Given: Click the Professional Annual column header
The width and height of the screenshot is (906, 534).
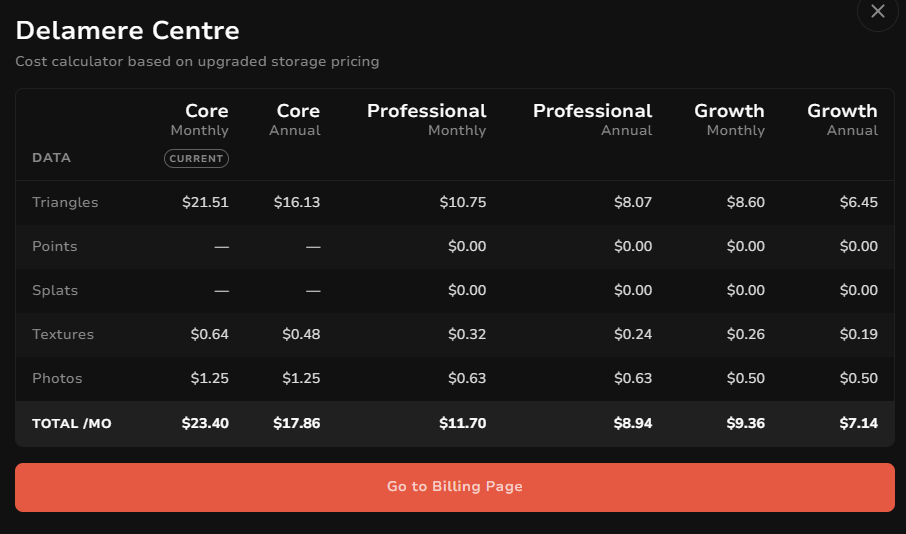Looking at the screenshot, I should coord(592,120).
